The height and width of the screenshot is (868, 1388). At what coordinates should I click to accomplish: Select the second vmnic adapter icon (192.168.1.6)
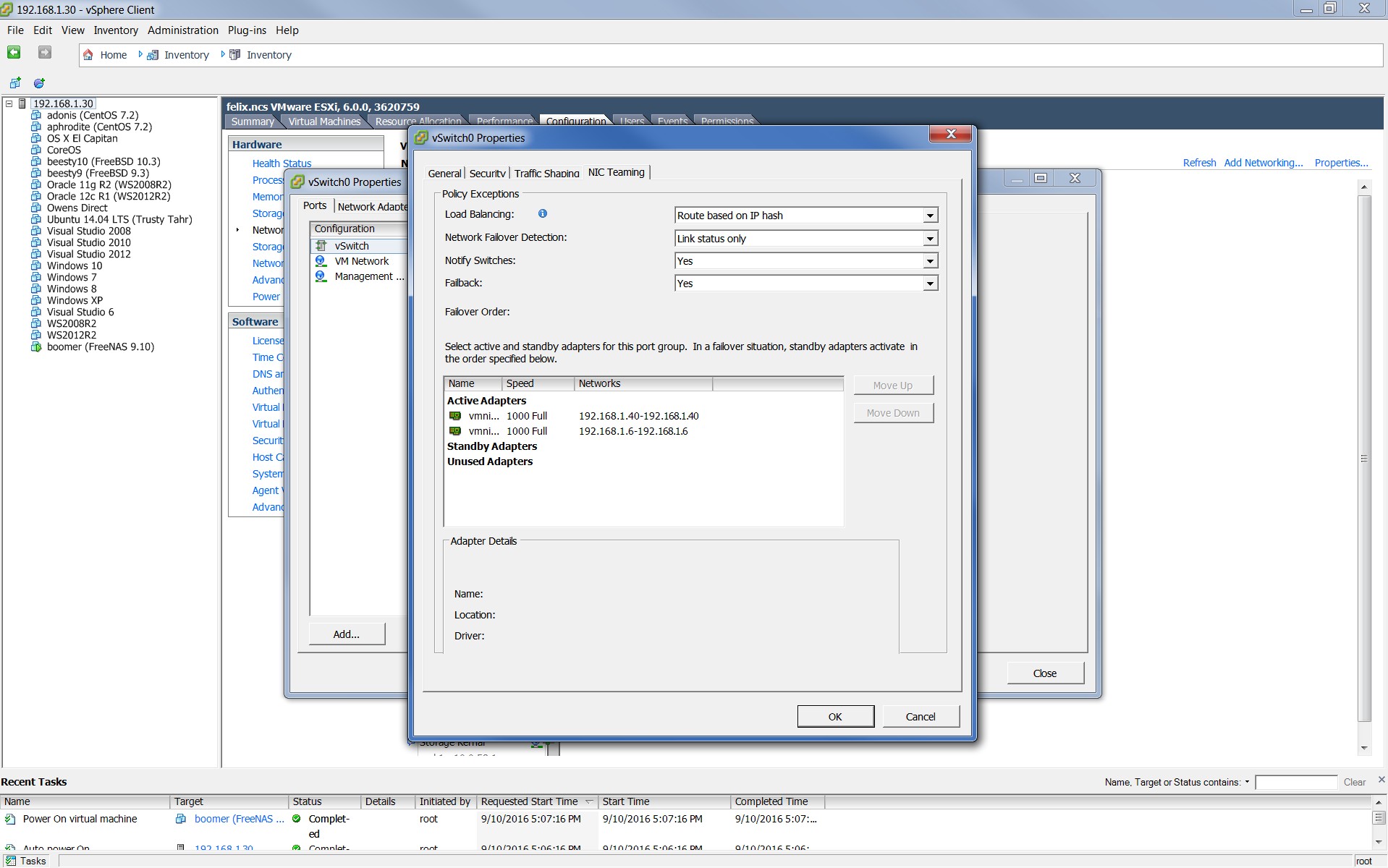[455, 431]
